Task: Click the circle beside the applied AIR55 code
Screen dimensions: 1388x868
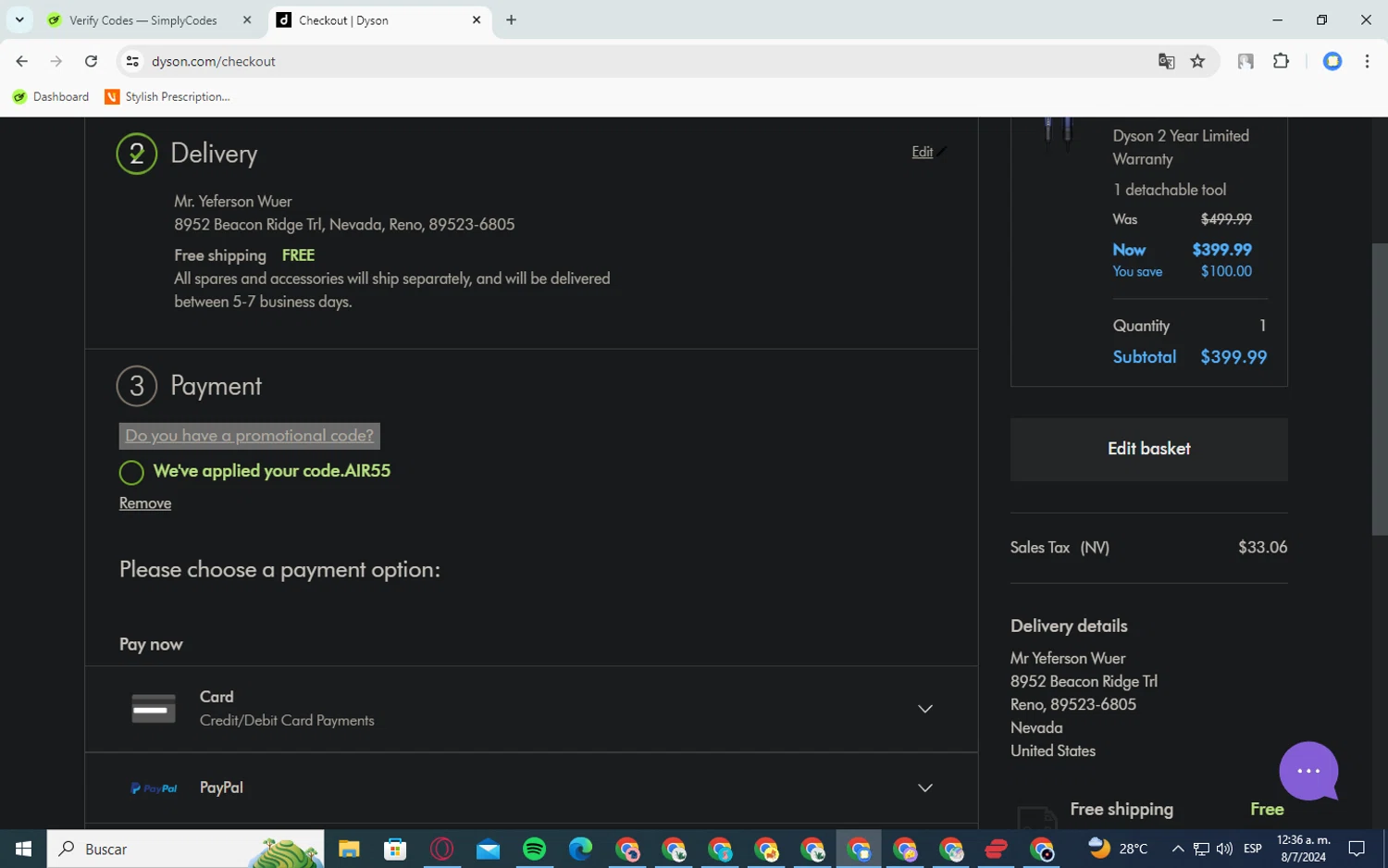Action: pyautogui.click(x=131, y=473)
